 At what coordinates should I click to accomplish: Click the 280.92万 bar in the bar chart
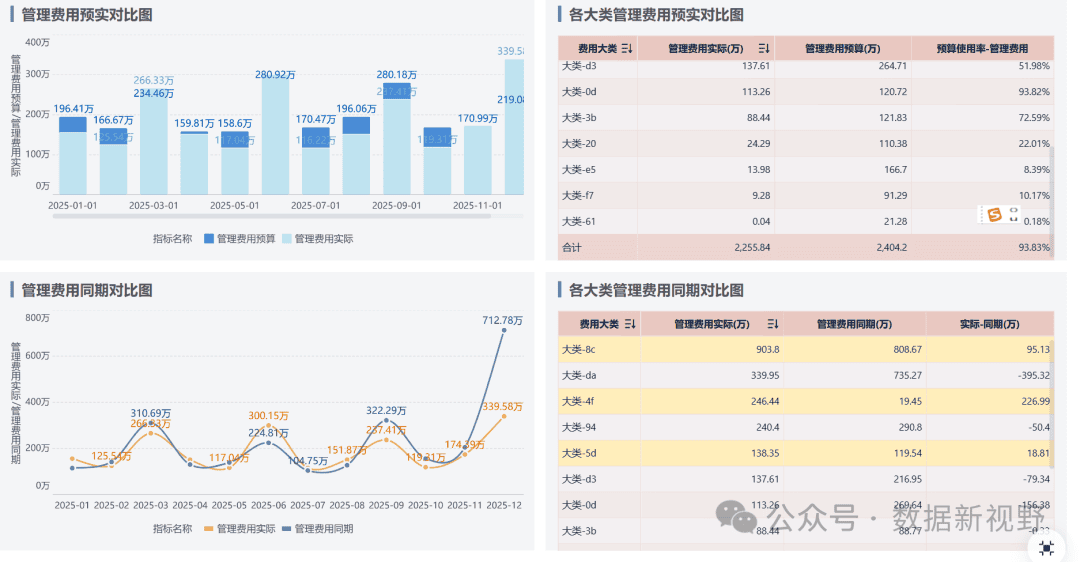(275, 137)
